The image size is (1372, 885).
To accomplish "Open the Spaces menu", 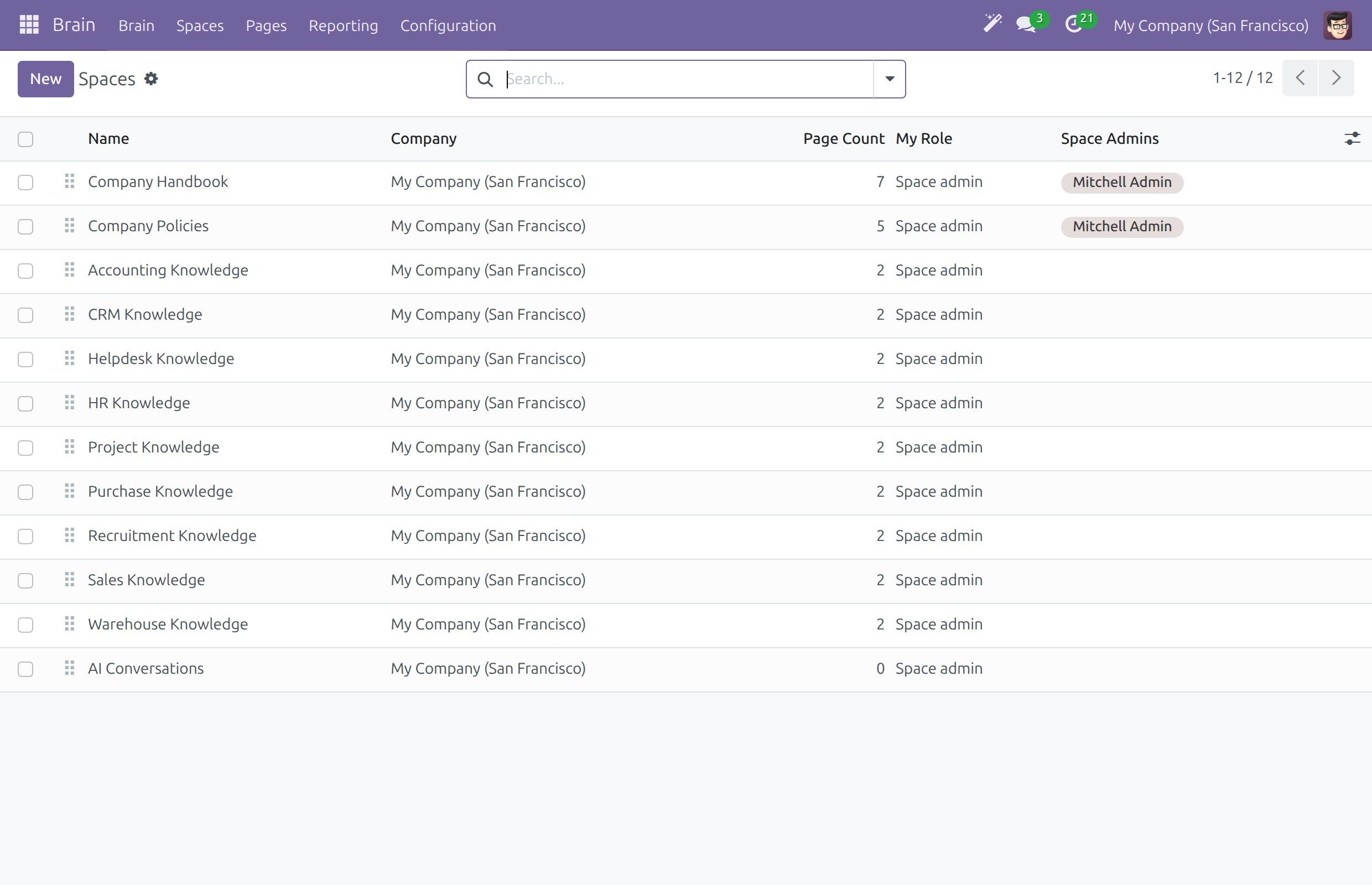I will (x=200, y=25).
